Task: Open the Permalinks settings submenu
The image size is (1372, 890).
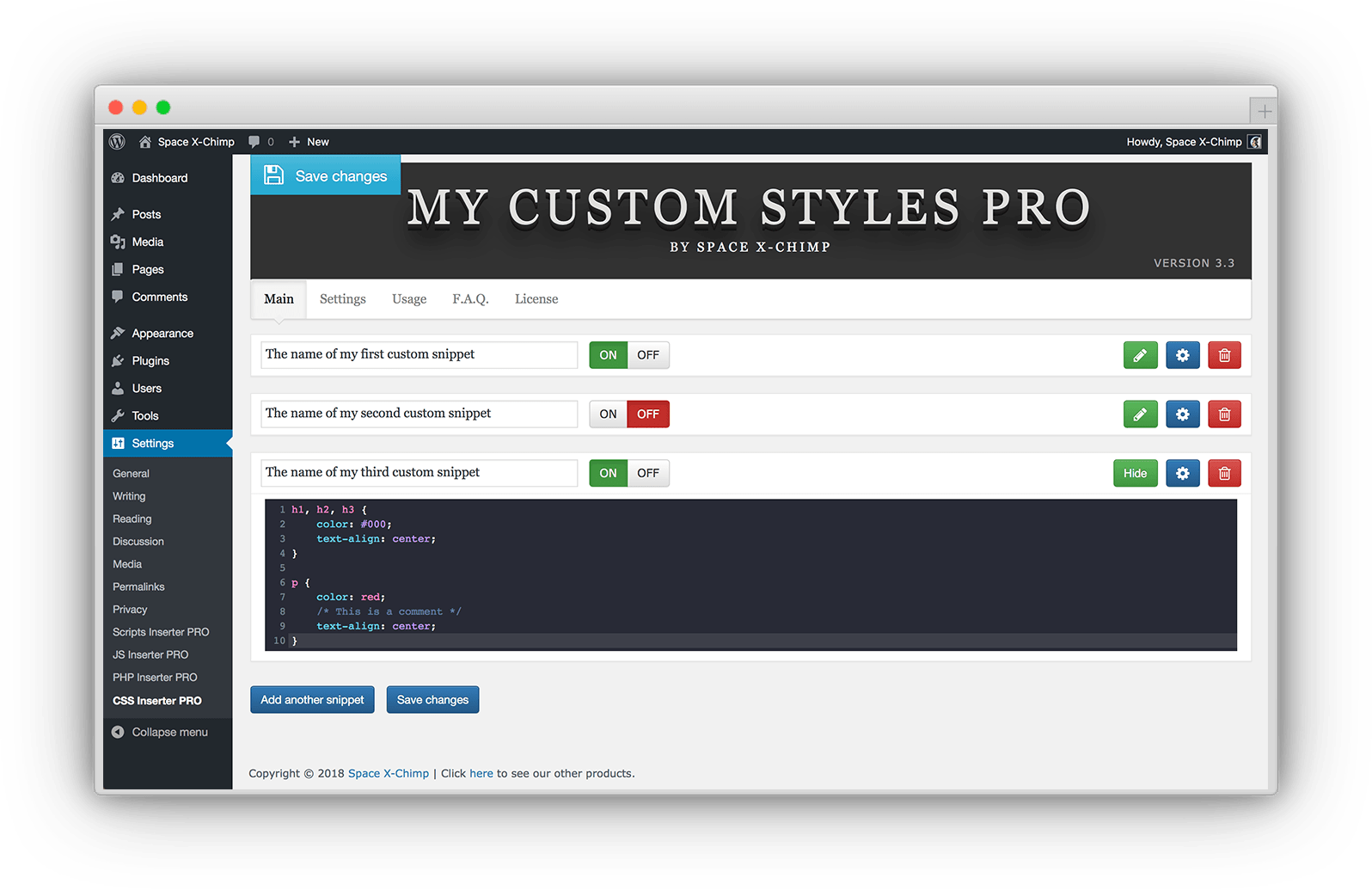Action: coord(138,586)
